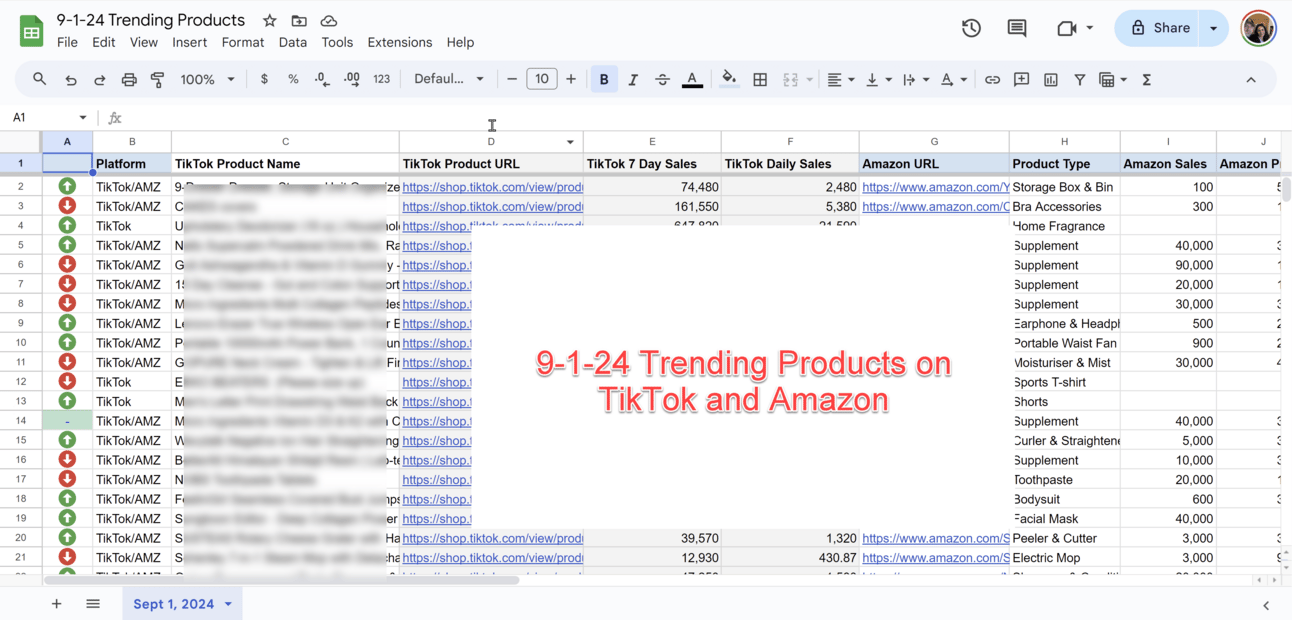Open zoom level 100% dropdown

pos(207,79)
